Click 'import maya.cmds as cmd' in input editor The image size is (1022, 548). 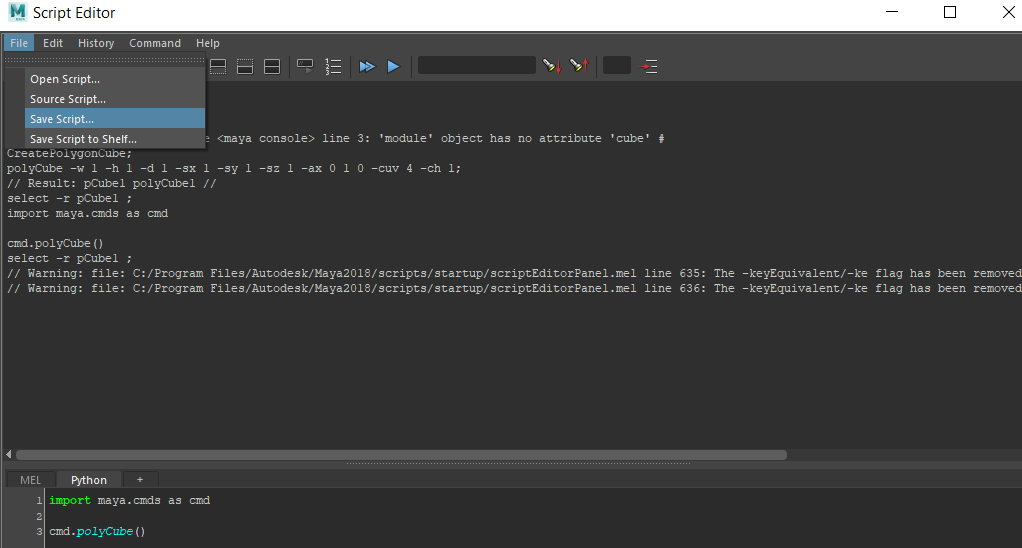click(130, 500)
